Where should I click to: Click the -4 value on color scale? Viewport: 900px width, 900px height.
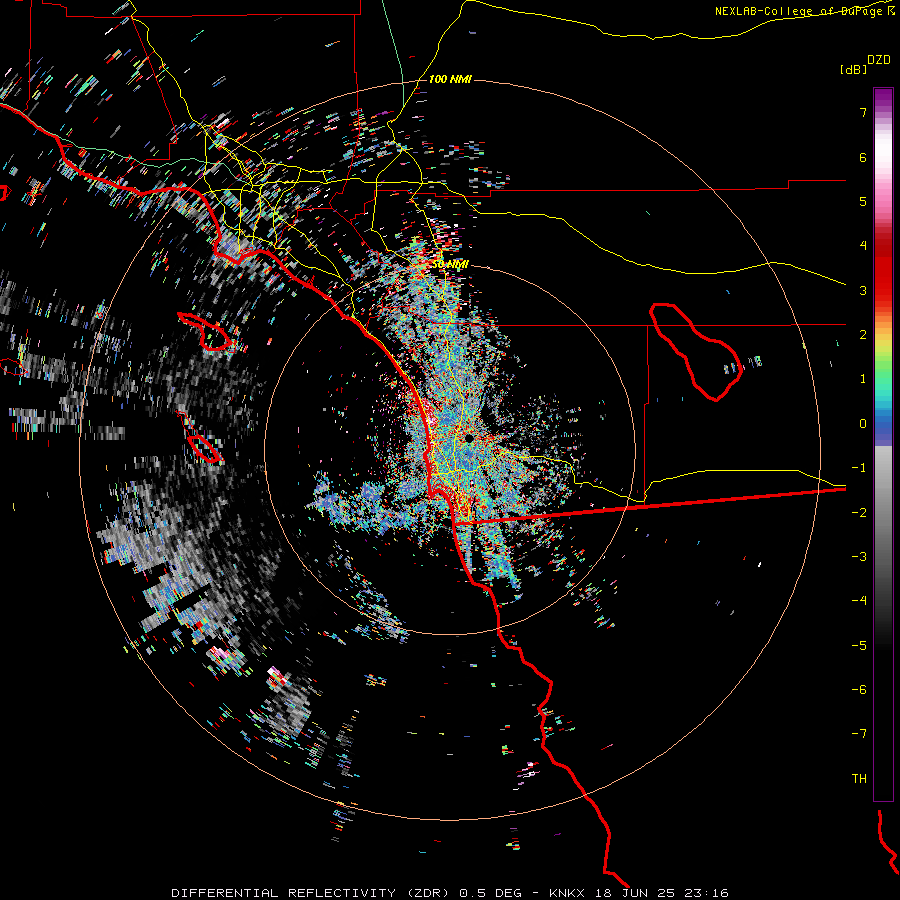[x=859, y=601]
